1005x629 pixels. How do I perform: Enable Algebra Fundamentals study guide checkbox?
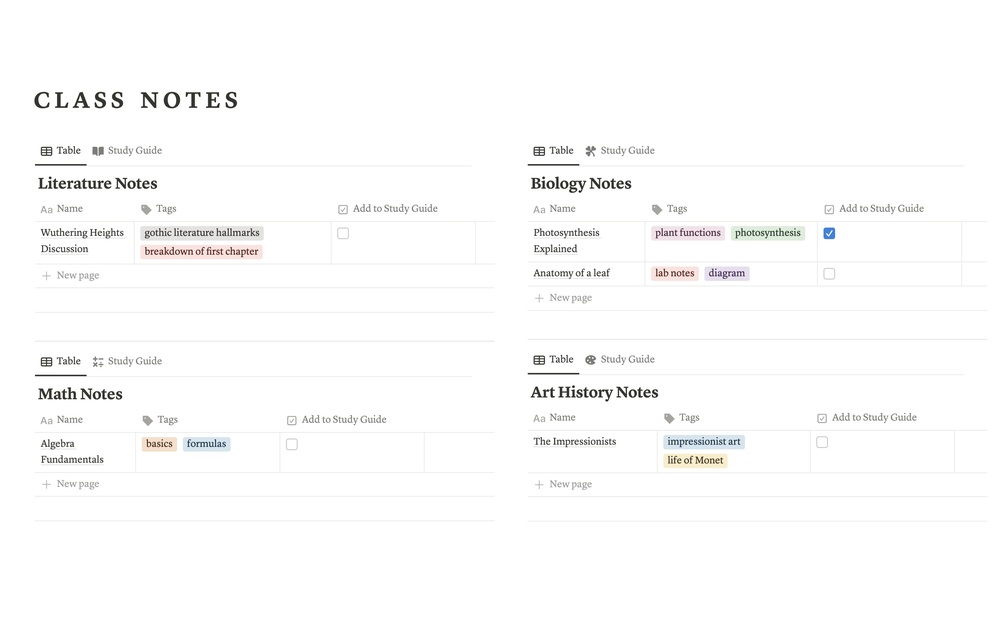click(x=292, y=445)
